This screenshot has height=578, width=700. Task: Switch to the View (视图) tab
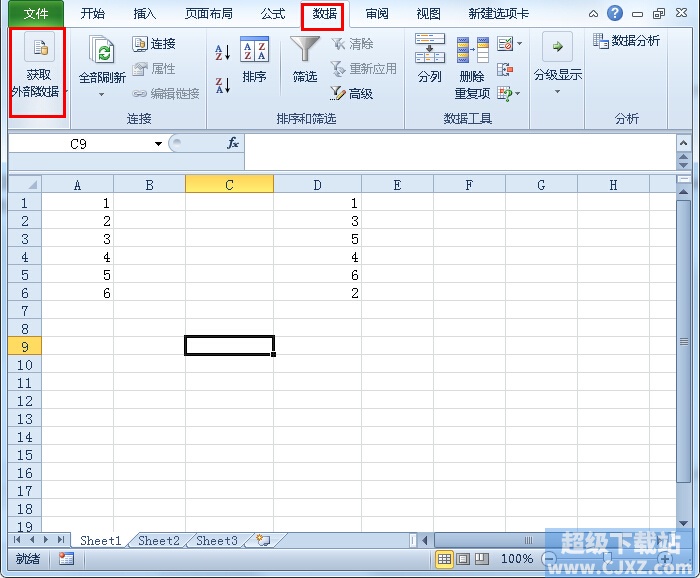click(x=428, y=13)
